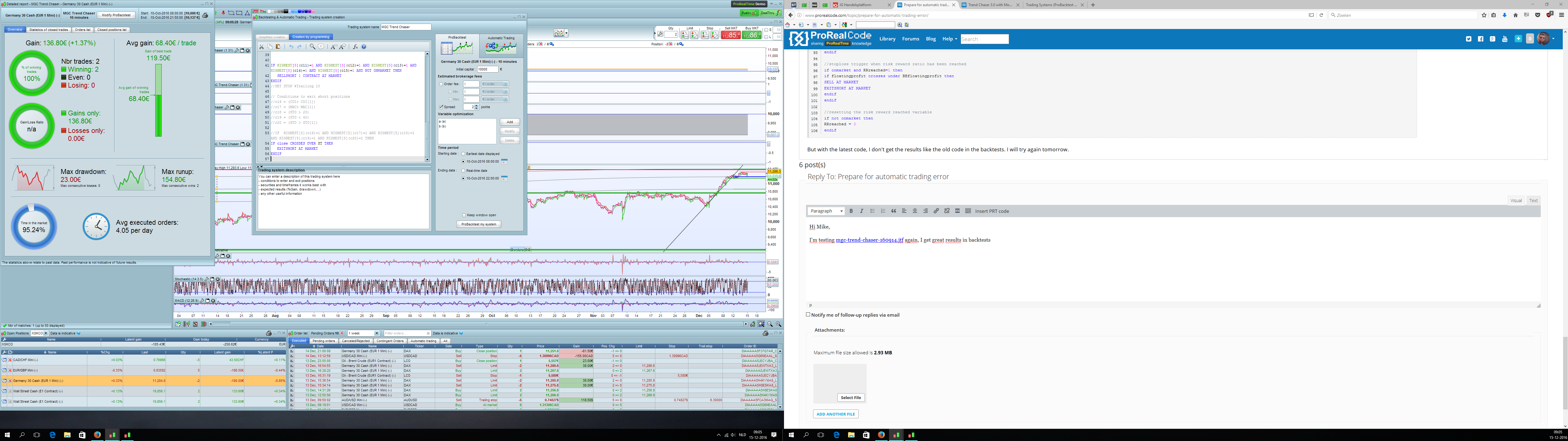Select Earliest date displayed radio option
Viewport: 1568px width, 441px height.
click(x=463, y=153)
